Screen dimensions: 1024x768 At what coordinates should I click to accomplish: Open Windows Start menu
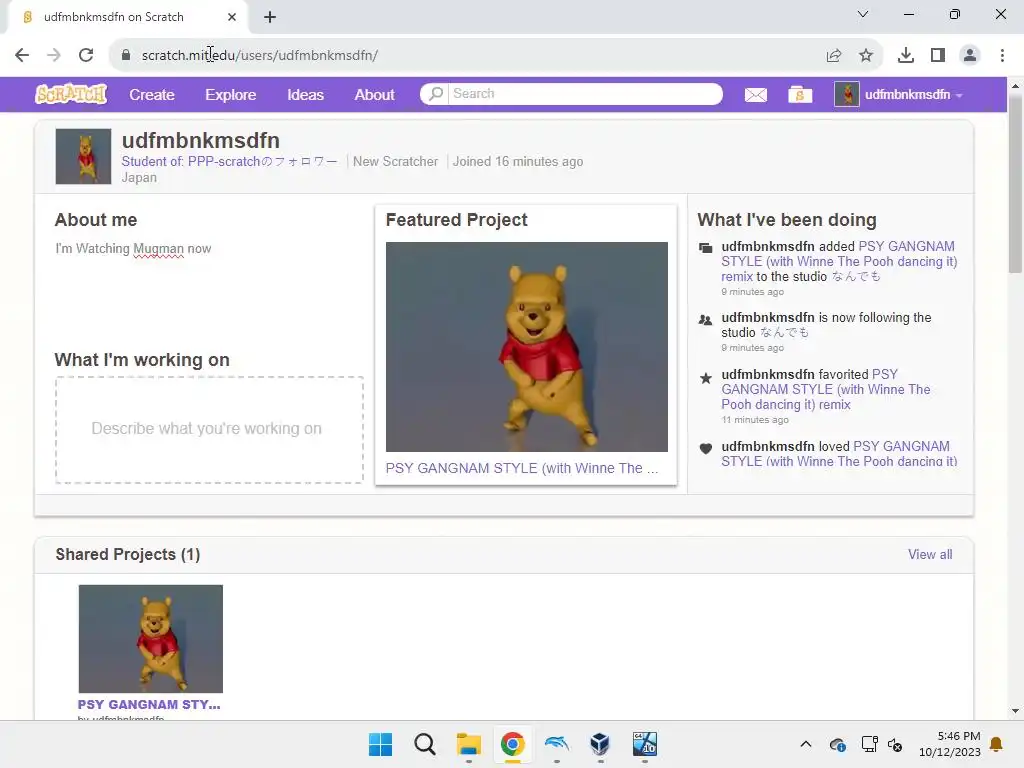coord(380,744)
